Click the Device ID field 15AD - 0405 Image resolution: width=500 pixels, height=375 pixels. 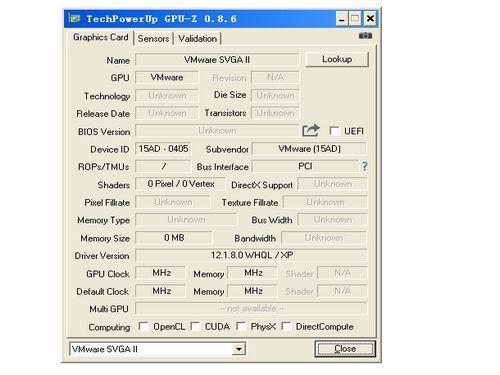coord(163,149)
